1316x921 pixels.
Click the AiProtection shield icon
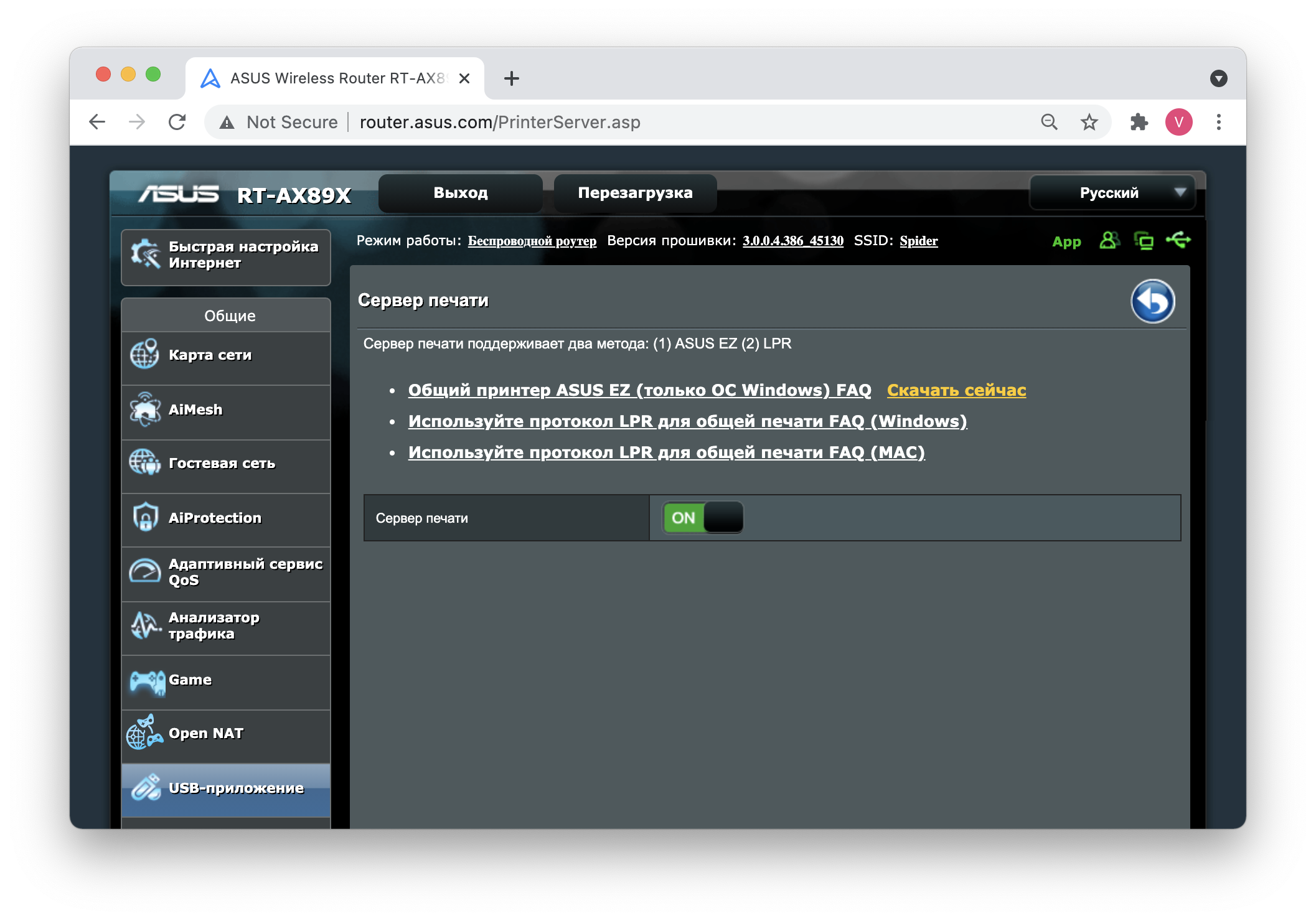coord(145,517)
